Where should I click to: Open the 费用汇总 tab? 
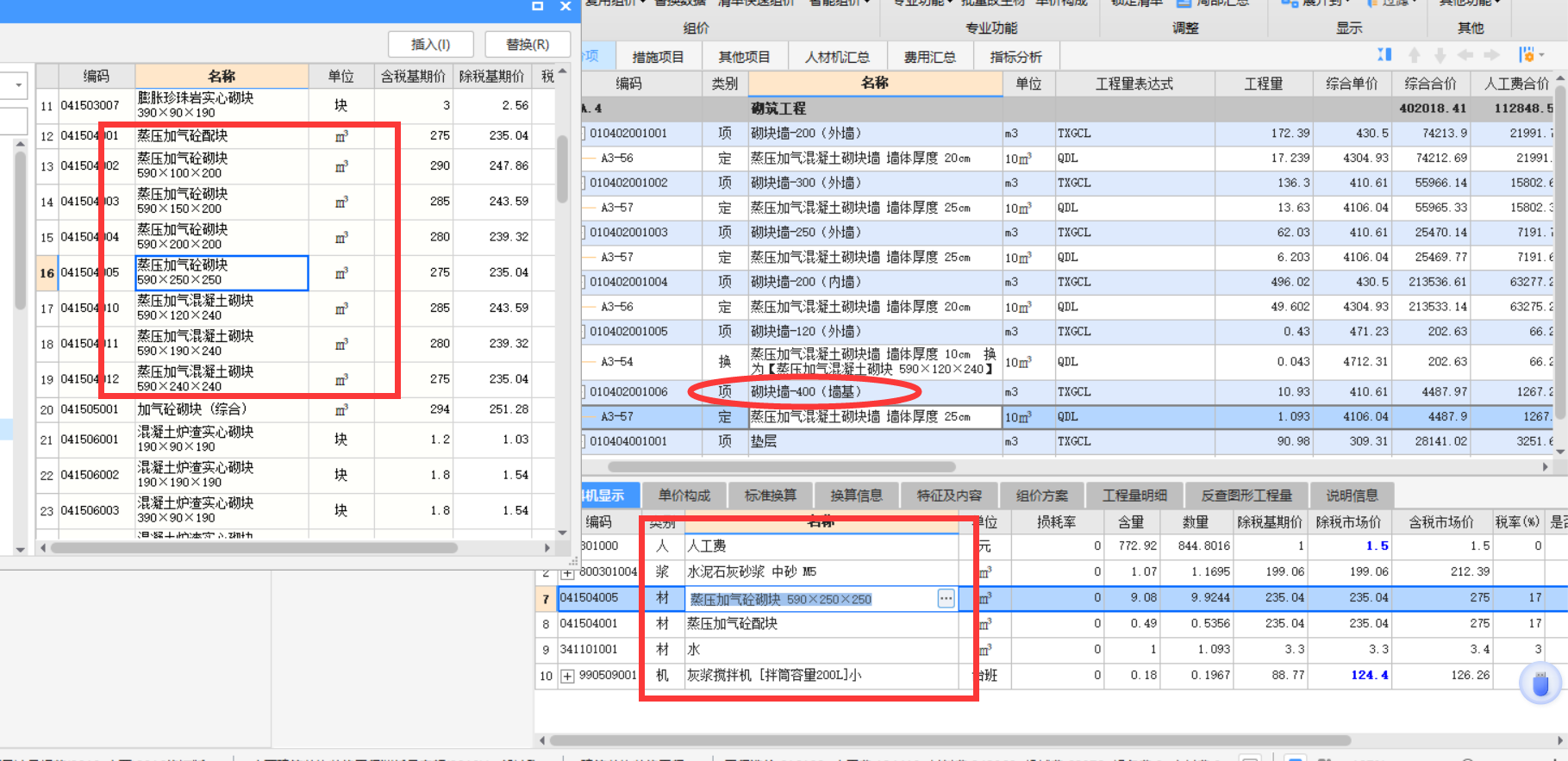click(929, 57)
